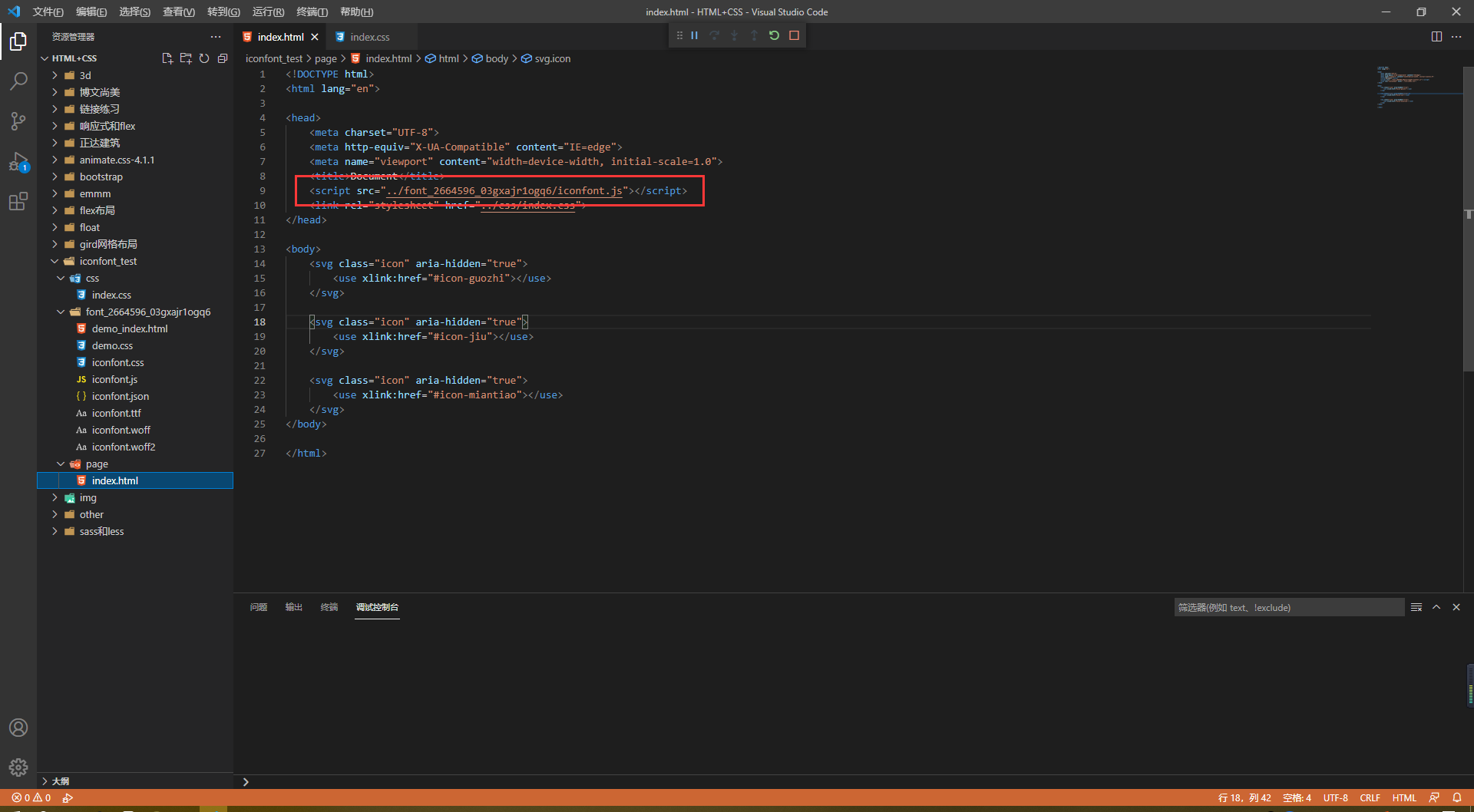Screen dimensions: 1474x812
Task: Open the Accounts menu icon
Action: click(x=18, y=728)
